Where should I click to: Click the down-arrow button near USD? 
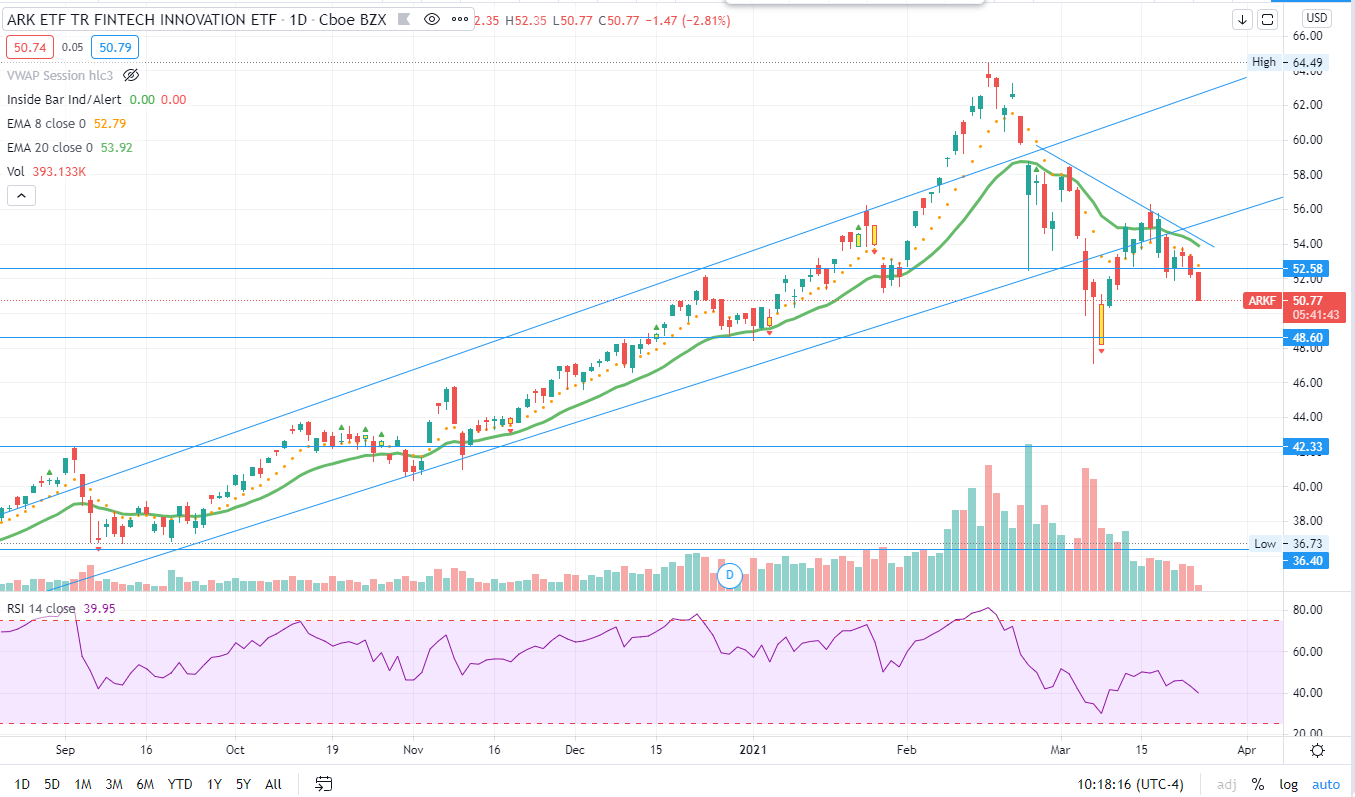pyautogui.click(x=1243, y=19)
